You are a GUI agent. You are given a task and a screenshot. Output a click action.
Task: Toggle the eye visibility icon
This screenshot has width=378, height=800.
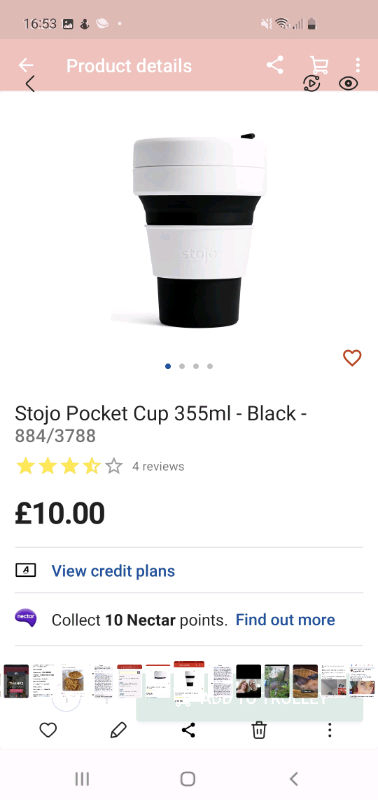[x=348, y=84]
